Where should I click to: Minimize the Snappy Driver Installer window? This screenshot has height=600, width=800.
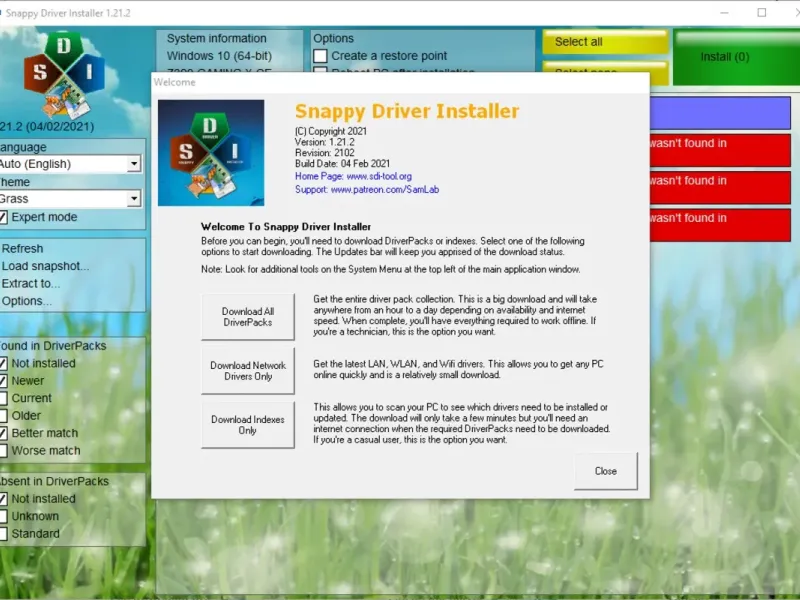724,13
